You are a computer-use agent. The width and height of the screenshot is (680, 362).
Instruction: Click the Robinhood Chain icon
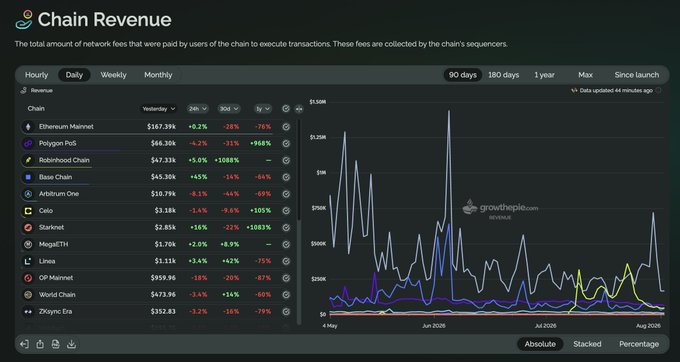(29, 160)
